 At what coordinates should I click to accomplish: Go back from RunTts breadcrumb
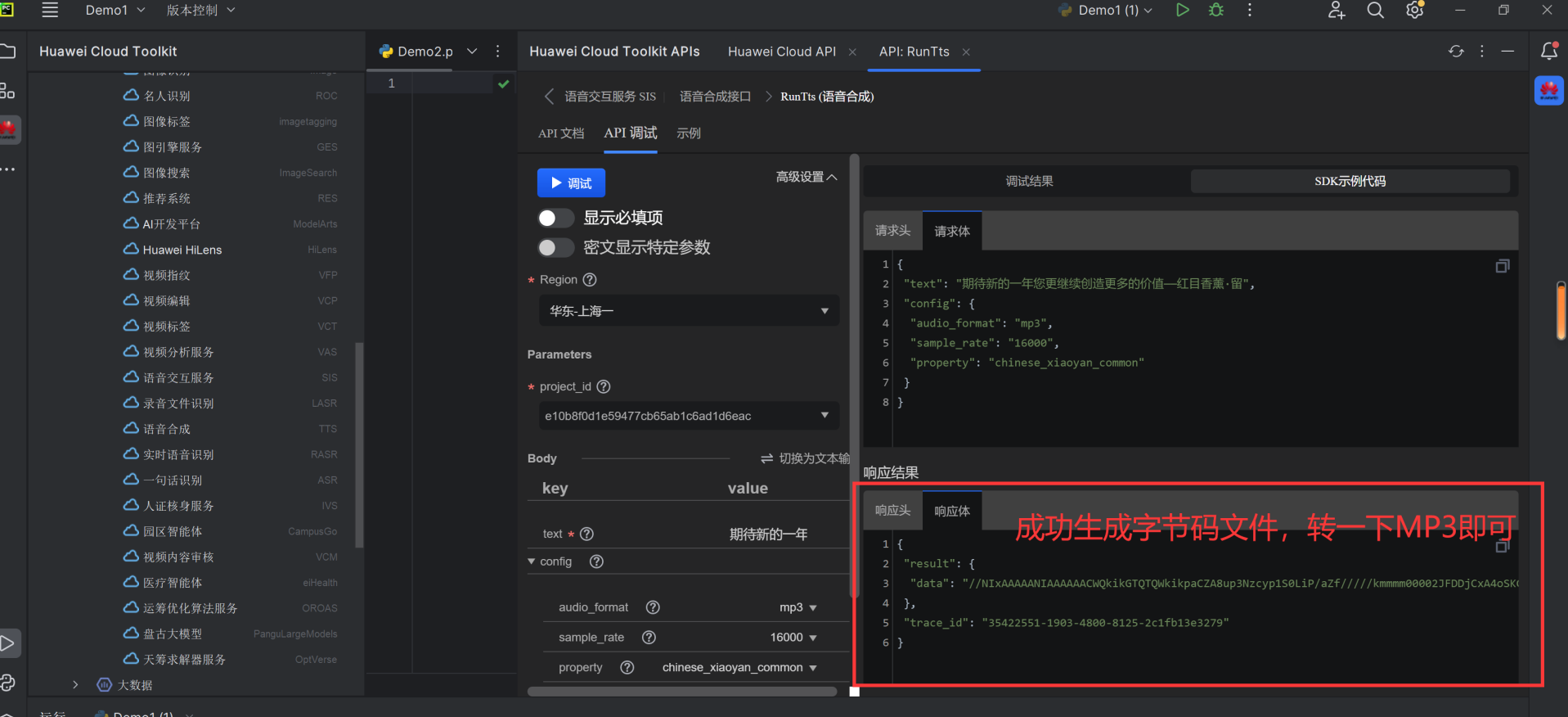[549, 97]
